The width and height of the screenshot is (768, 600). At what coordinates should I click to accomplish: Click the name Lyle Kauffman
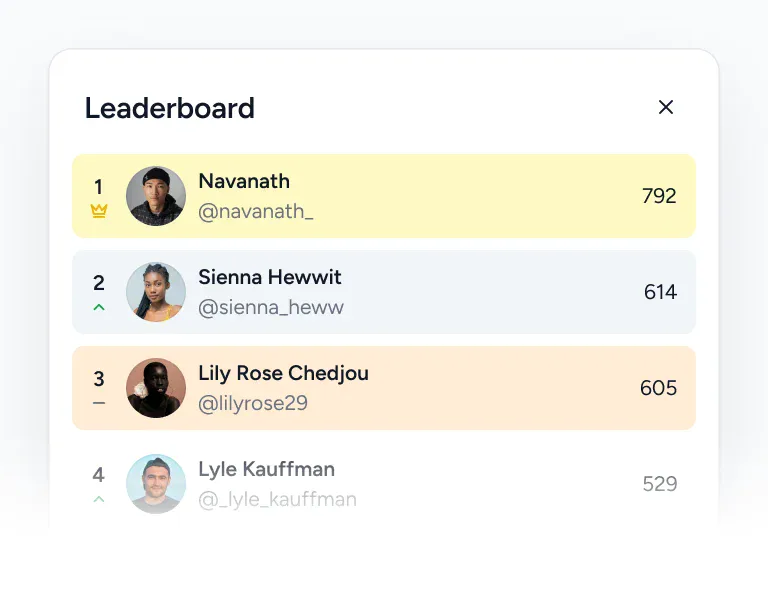click(266, 470)
